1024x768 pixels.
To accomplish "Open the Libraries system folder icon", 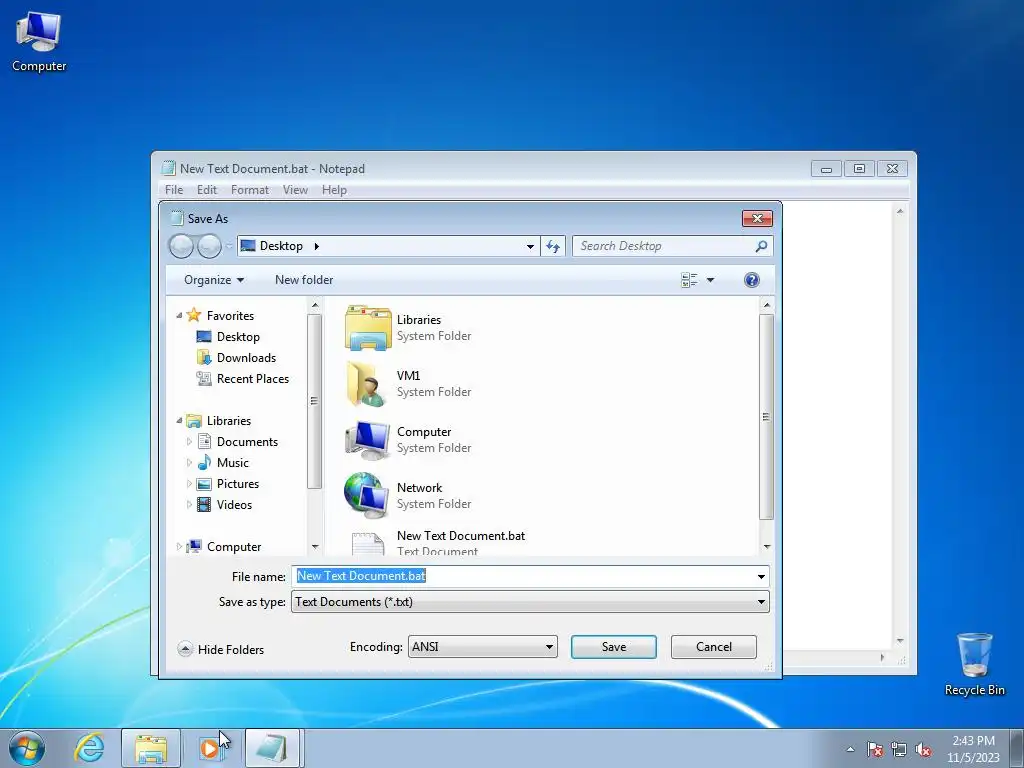I will pos(368,328).
